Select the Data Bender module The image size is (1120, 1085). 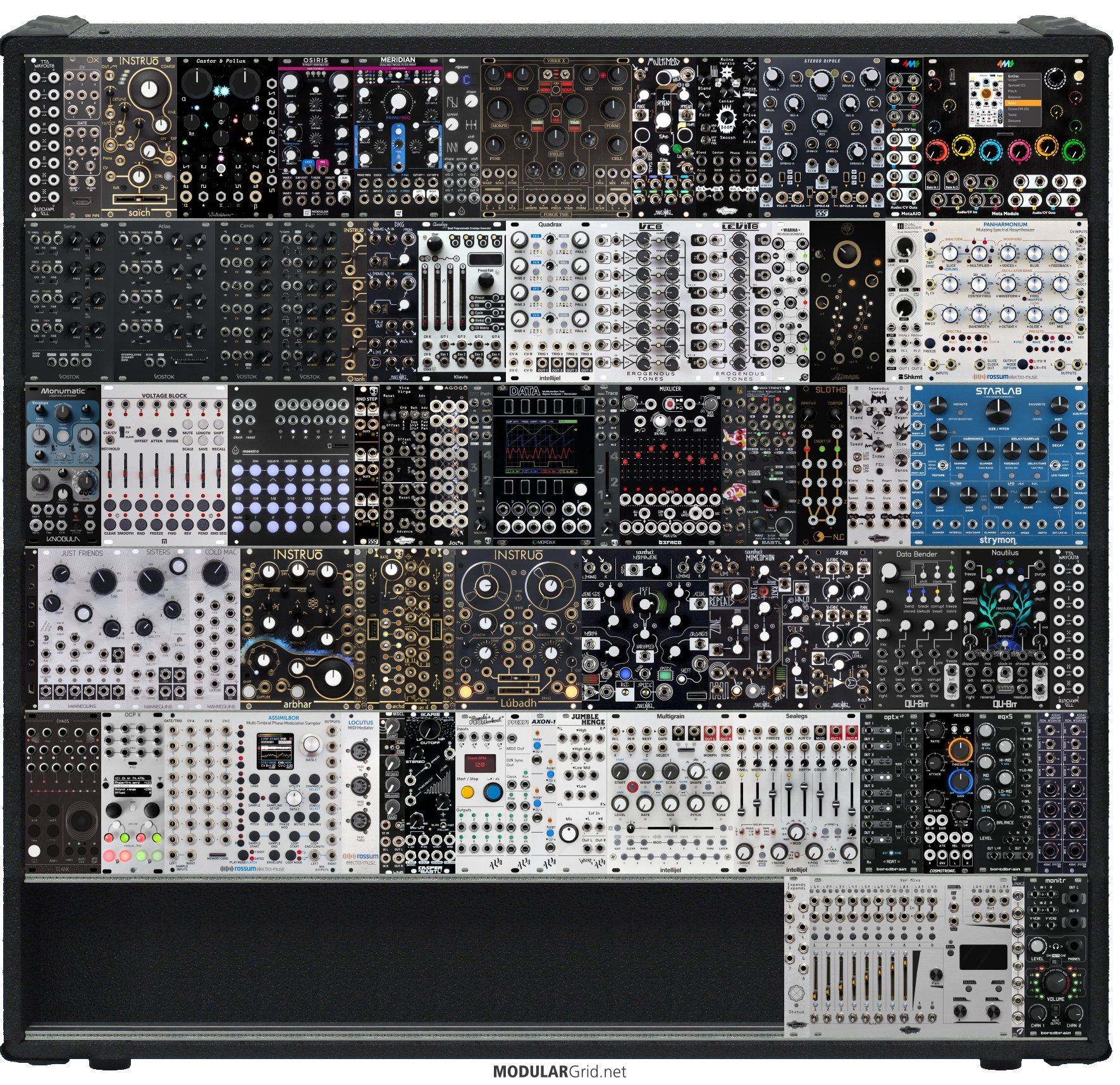[917, 629]
